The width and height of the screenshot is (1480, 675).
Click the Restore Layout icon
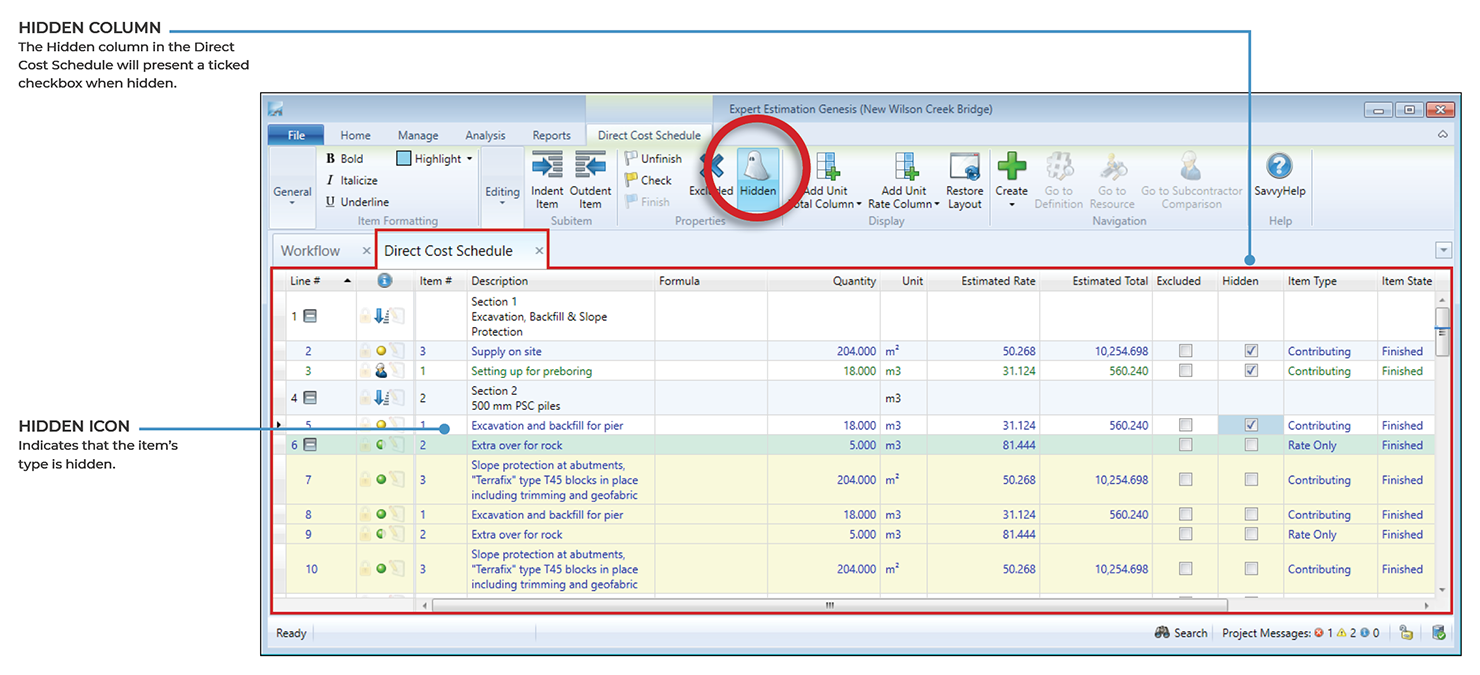coord(964,166)
